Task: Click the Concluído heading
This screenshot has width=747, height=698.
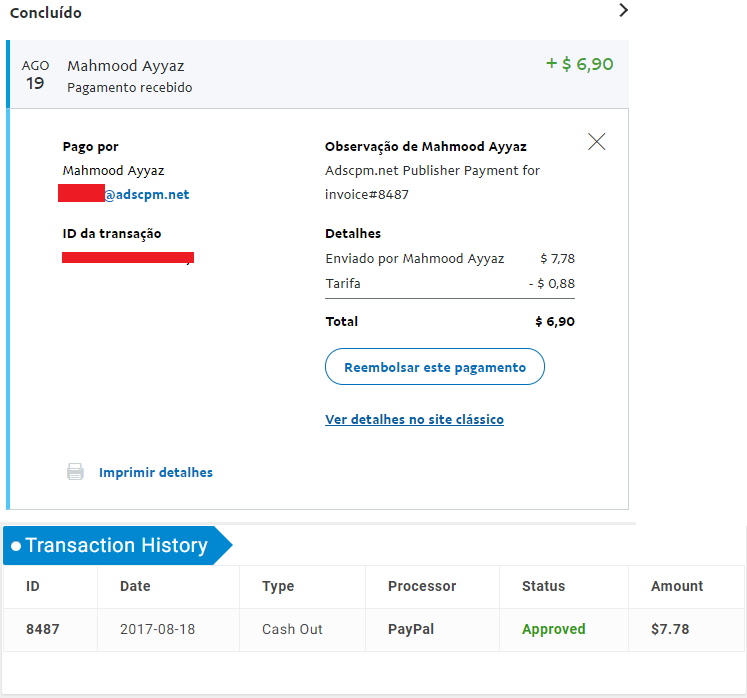Action: [46, 13]
